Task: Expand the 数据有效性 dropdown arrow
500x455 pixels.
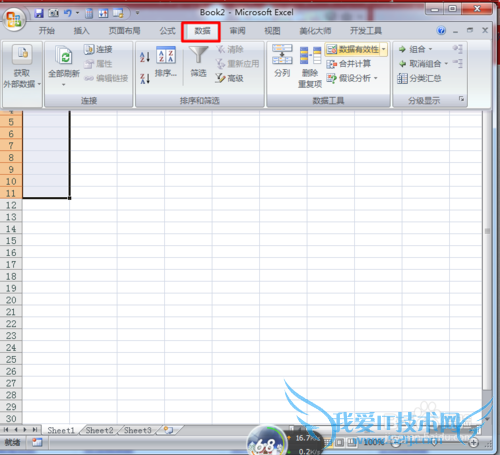Action: [x=384, y=50]
